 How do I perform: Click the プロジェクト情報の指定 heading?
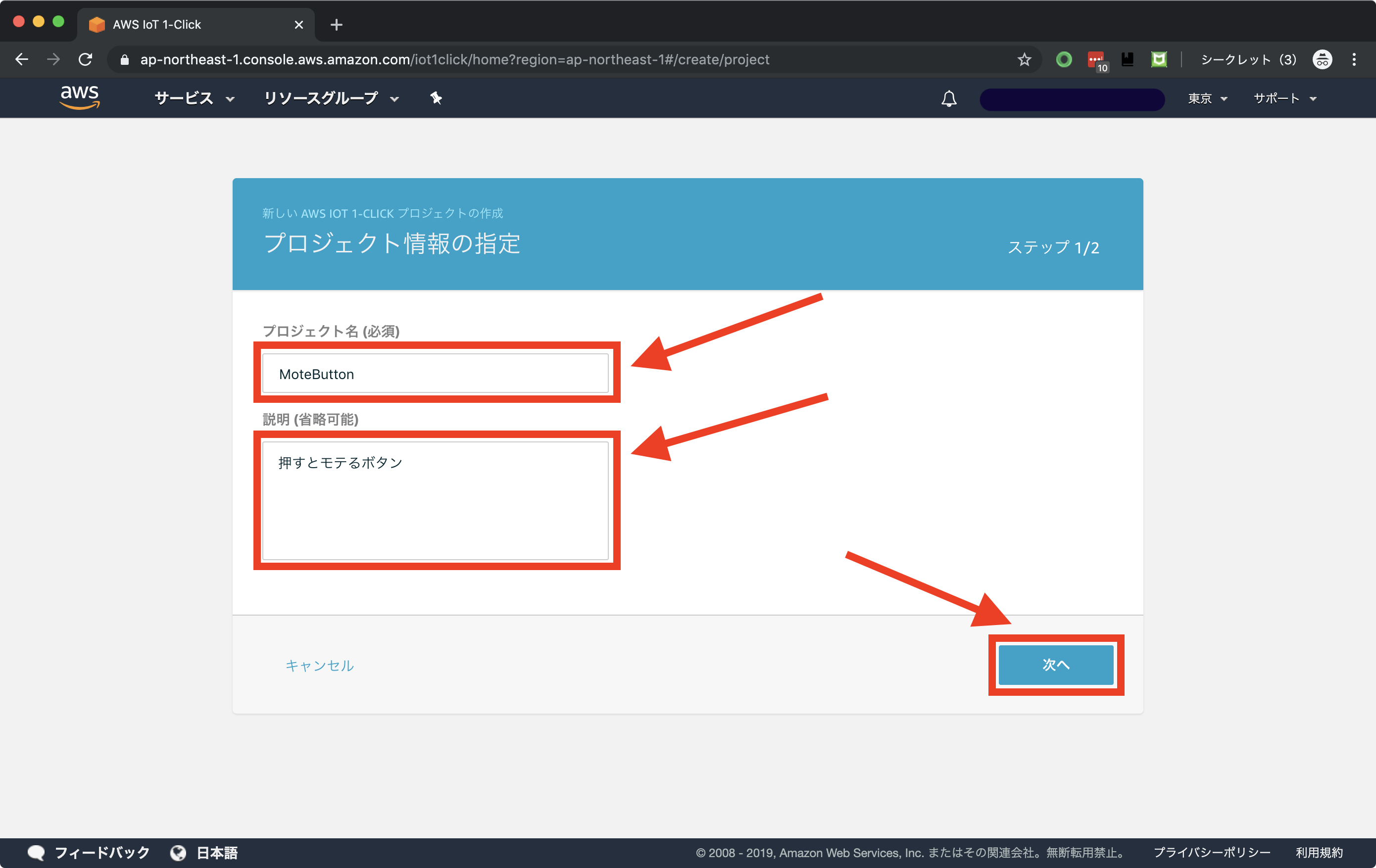[x=392, y=243]
